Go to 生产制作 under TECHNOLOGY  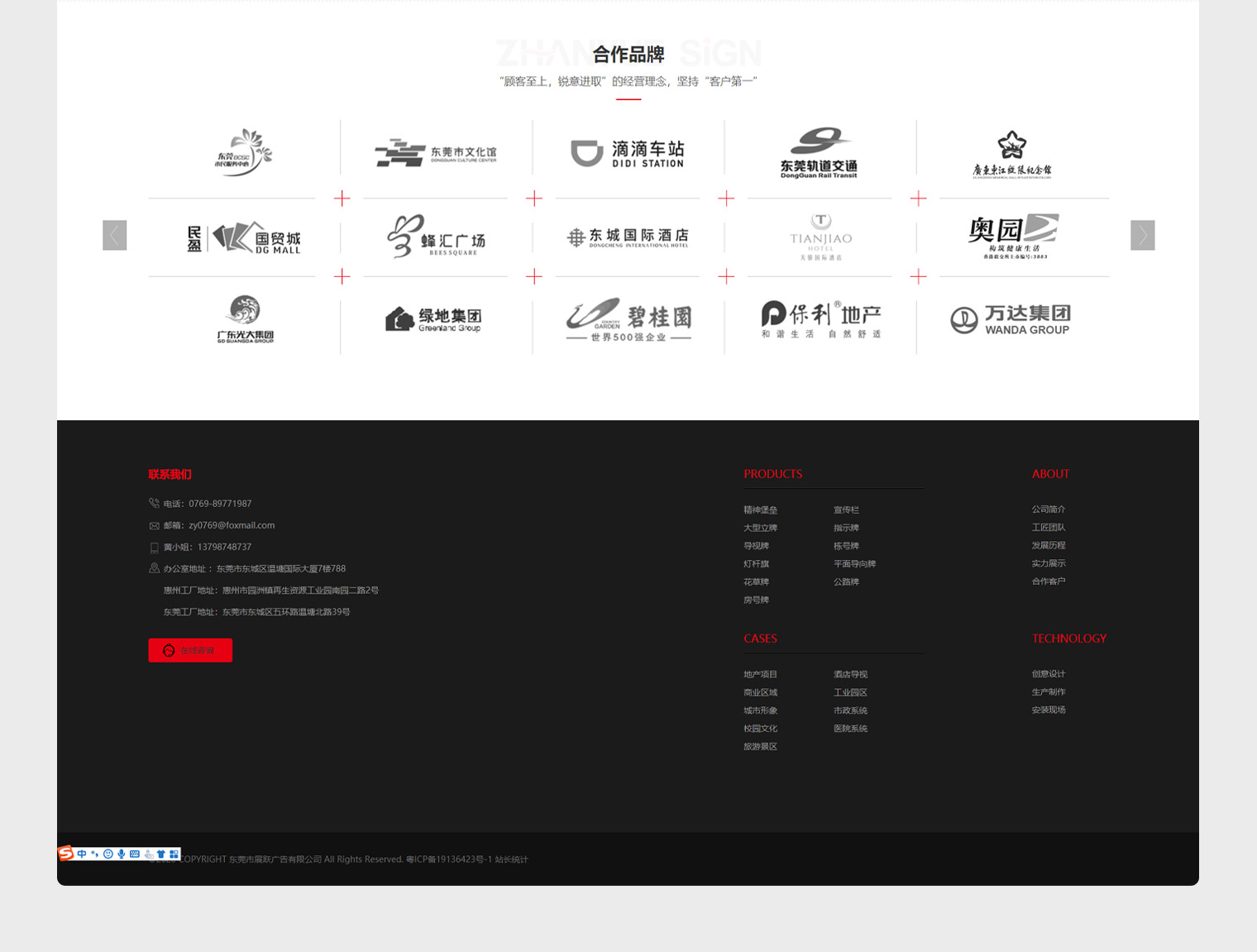pyautogui.click(x=1048, y=692)
